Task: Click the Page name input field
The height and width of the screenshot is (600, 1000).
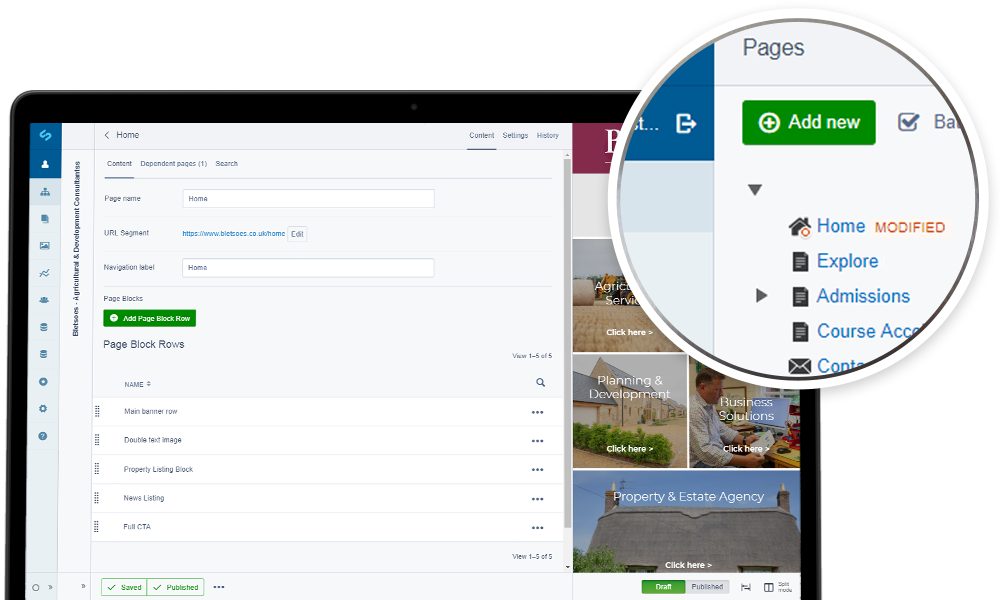Action: coord(308,198)
